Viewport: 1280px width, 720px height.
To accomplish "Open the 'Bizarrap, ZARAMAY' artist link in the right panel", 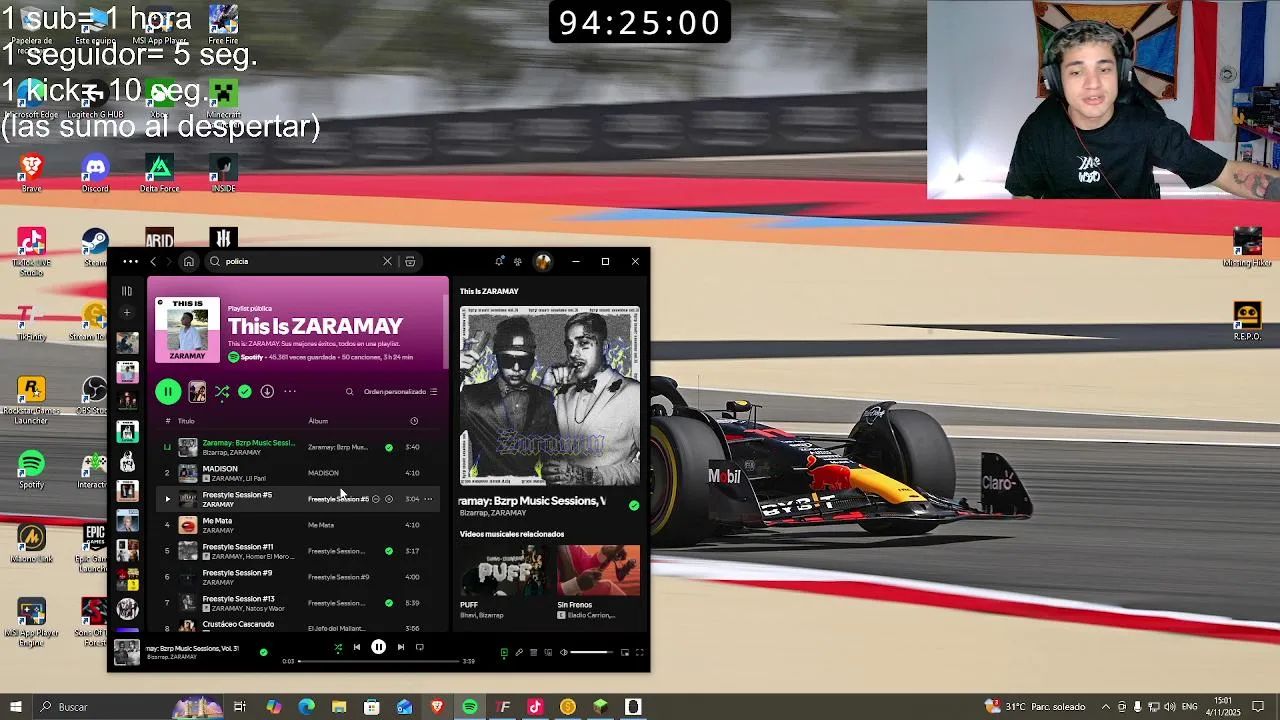I will [493, 513].
